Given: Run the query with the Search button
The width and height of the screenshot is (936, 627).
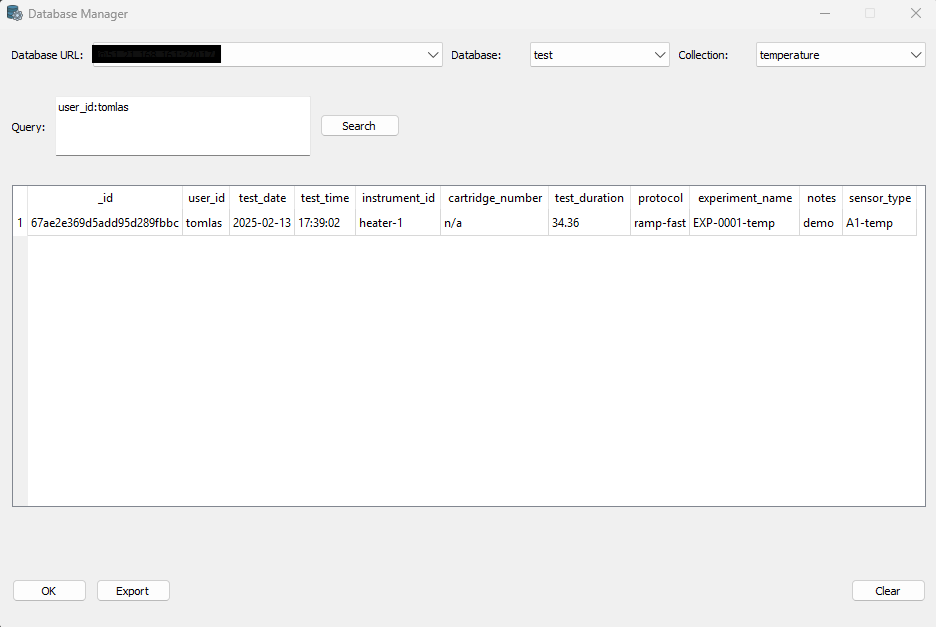Looking at the screenshot, I should [x=359, y=125].
